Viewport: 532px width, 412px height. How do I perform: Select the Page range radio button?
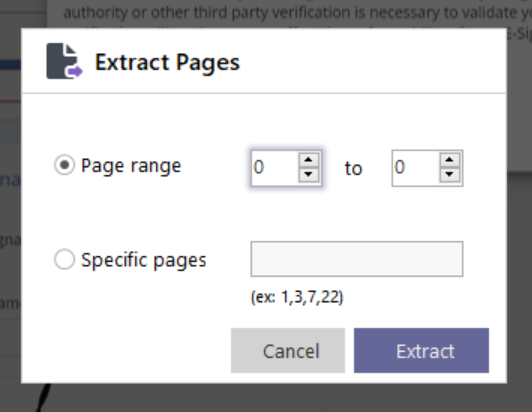pos(64,165)
